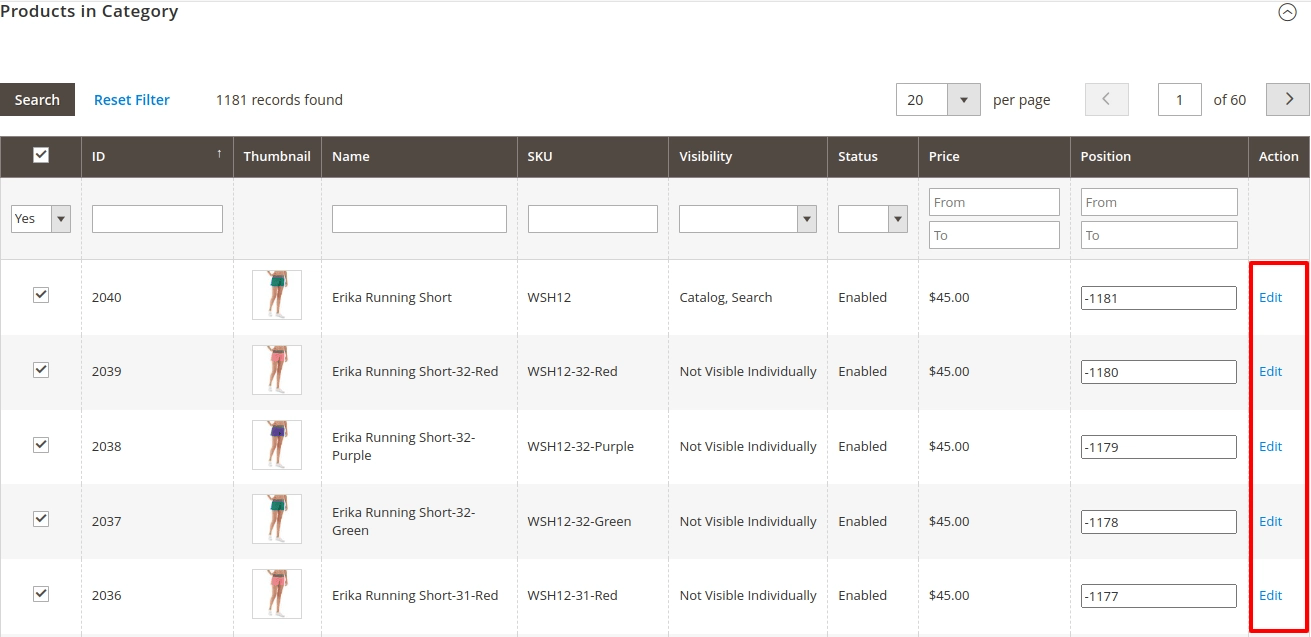Edit the position field showing -1180

point(1159,372)
